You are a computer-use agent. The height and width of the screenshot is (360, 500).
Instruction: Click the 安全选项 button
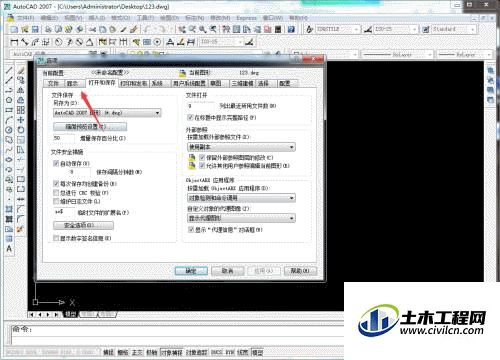pos(83,225)
